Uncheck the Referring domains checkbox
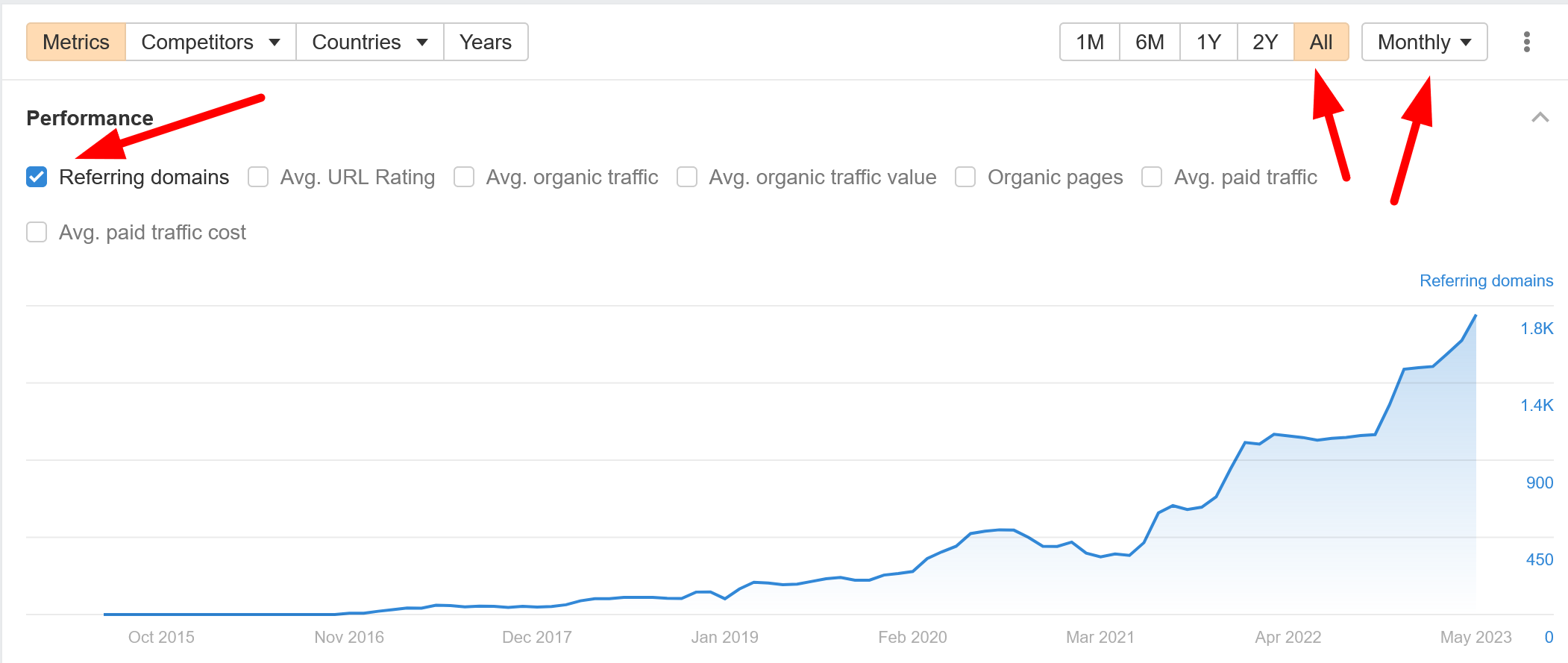 pos(37,177)
